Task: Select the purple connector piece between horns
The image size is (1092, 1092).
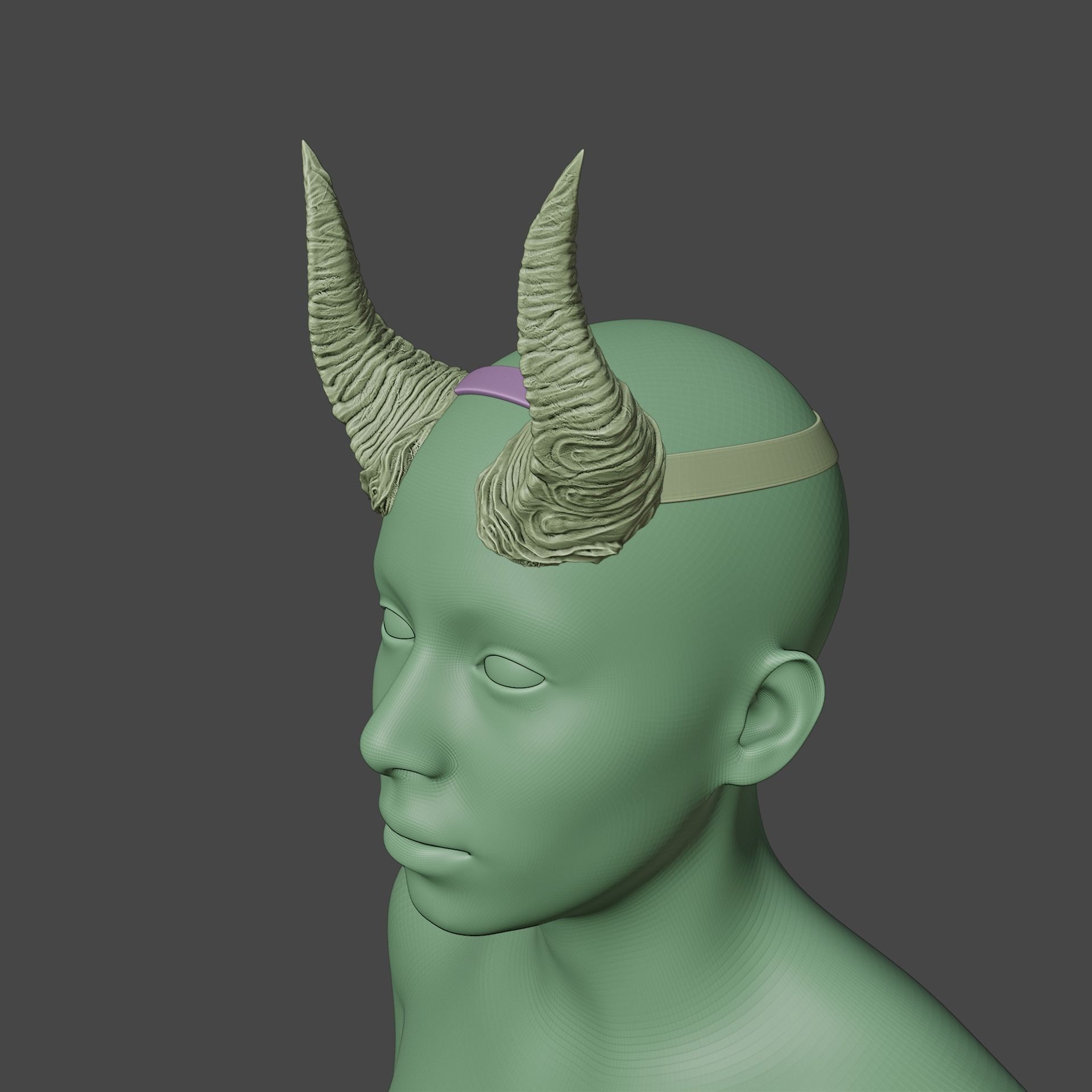Action: pos(491,387)
